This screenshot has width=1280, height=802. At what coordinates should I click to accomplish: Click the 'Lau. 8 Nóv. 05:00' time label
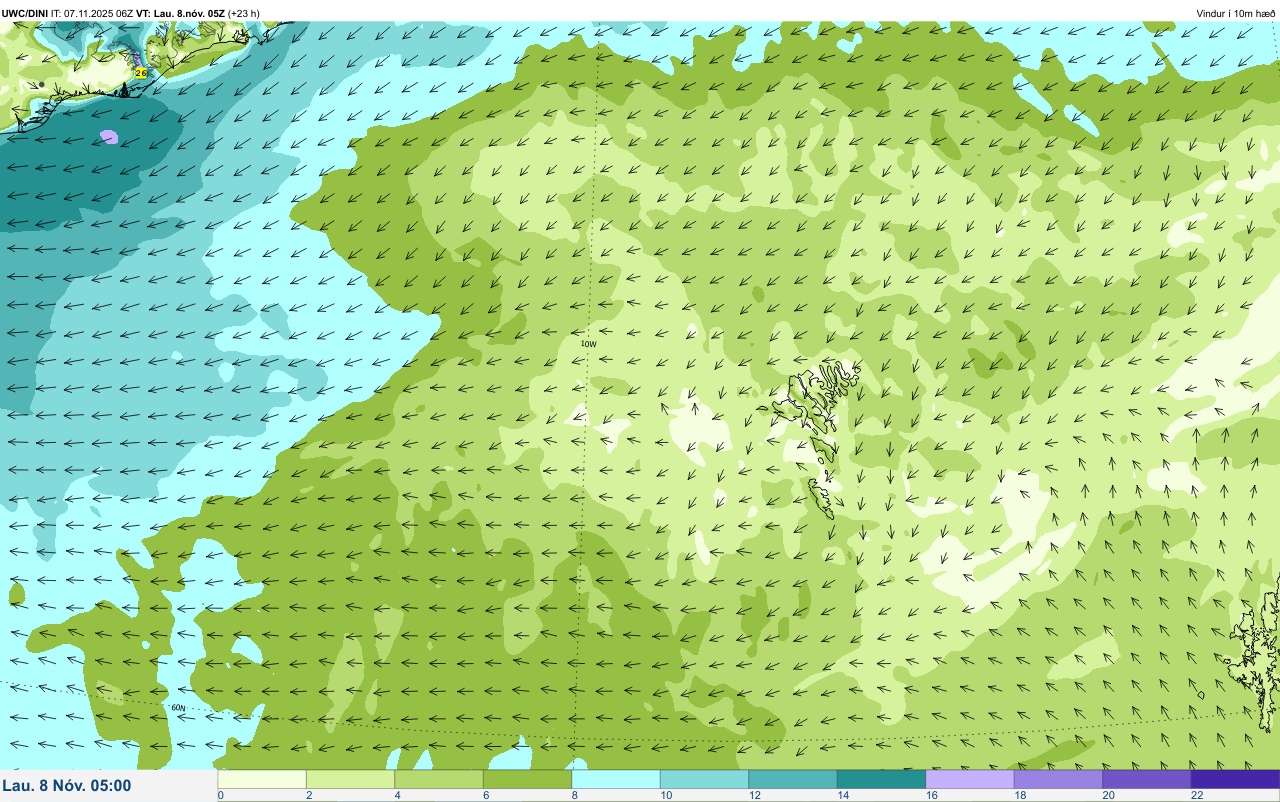pos(67,786)
